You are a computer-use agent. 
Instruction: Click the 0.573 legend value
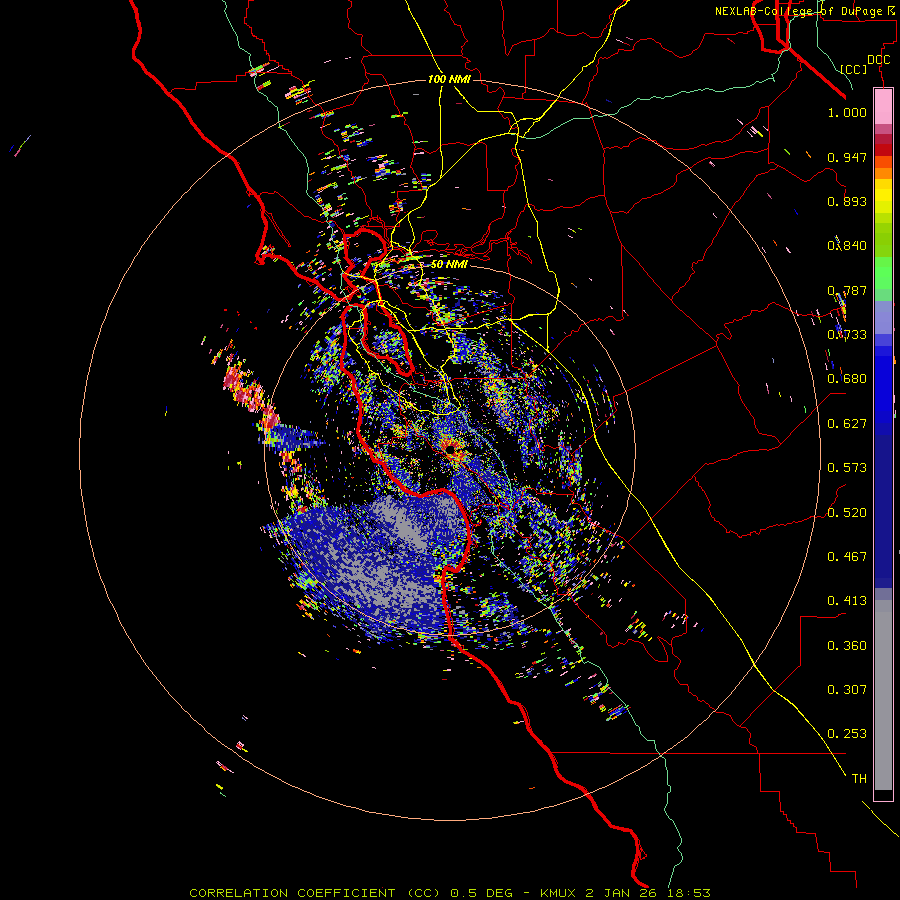[847, 468]
